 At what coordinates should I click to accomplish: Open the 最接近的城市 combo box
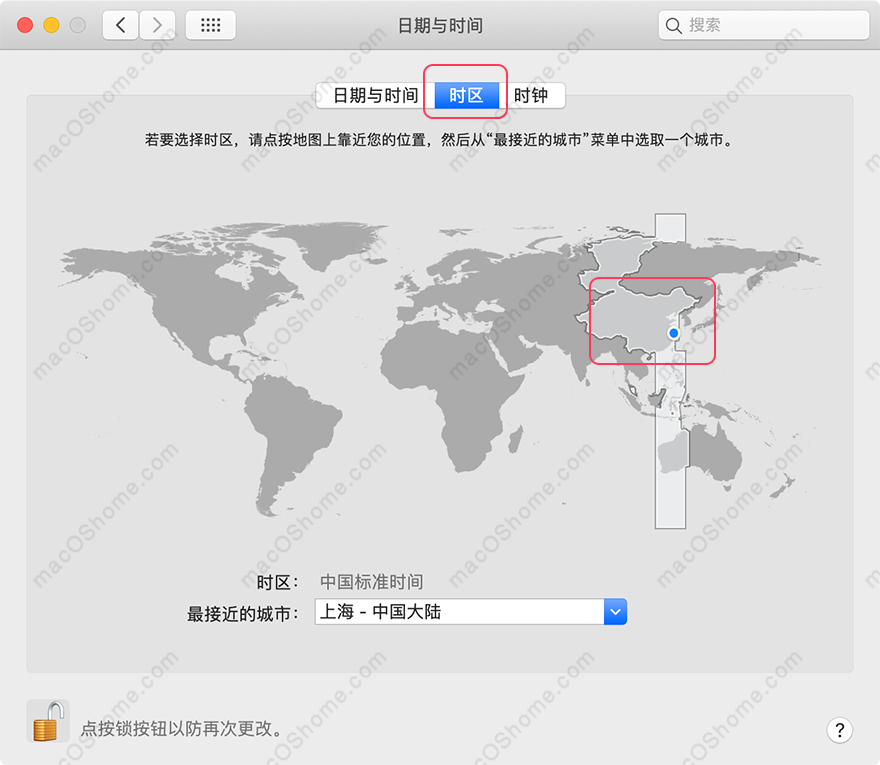point(460,612)
